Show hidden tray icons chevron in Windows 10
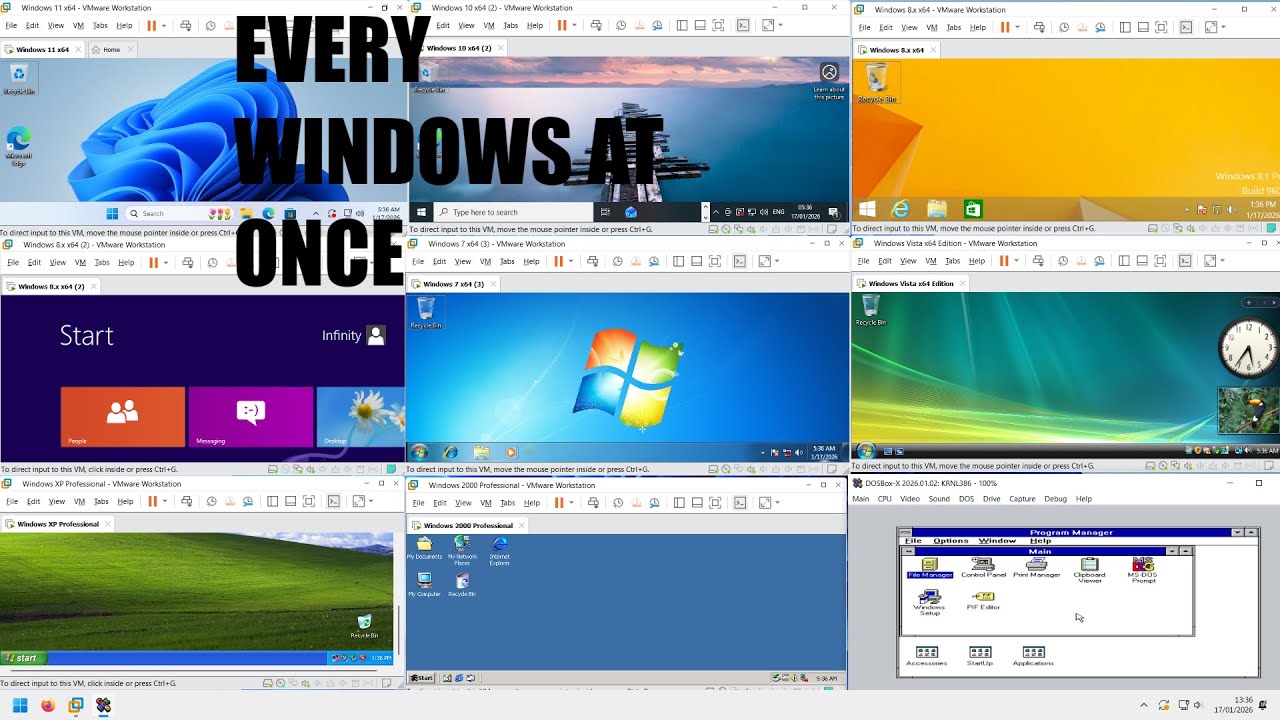The width and height of the screenshot is (1280, 720). [x=716, y=212]
